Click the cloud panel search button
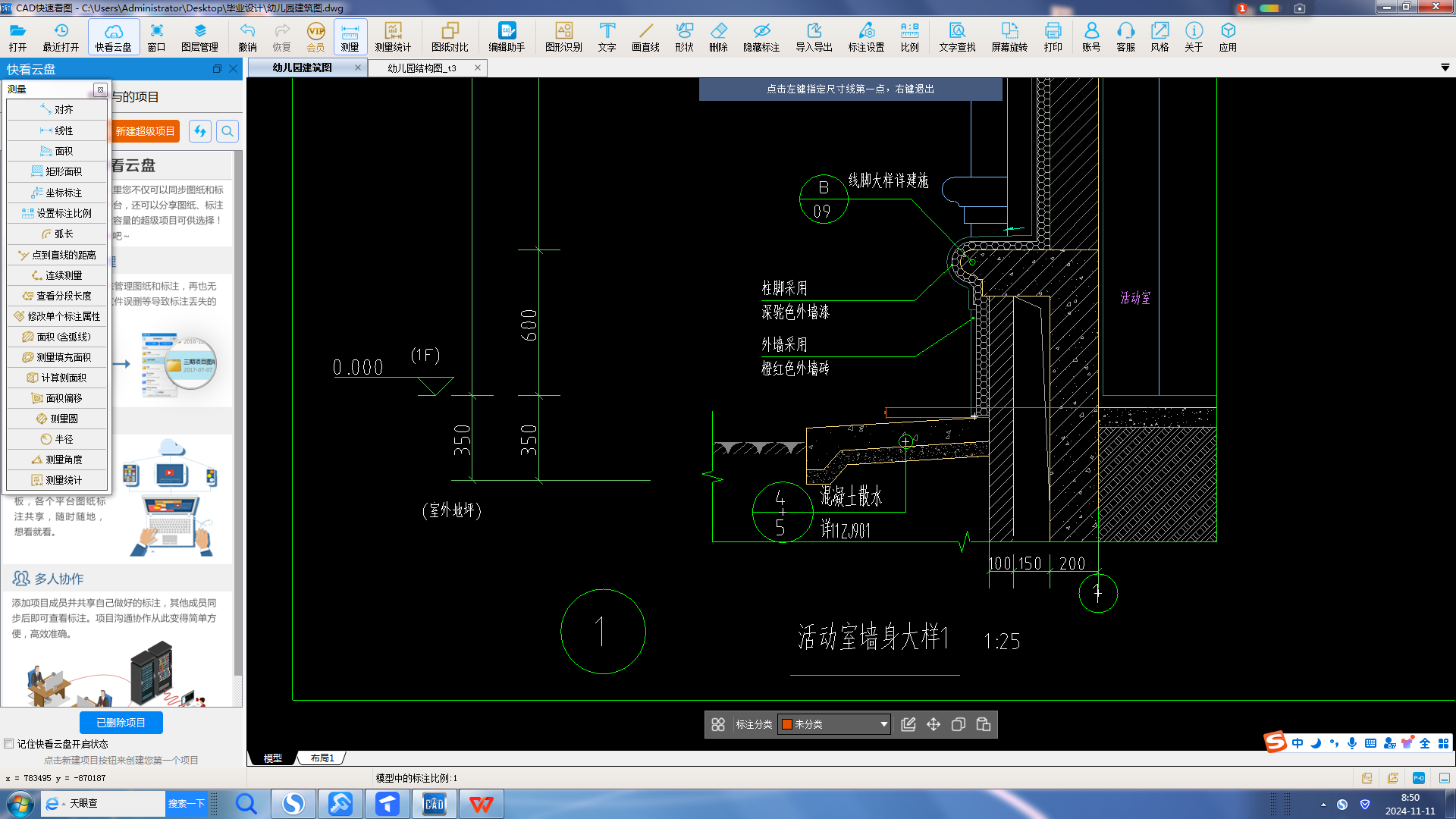 [227, 131]
